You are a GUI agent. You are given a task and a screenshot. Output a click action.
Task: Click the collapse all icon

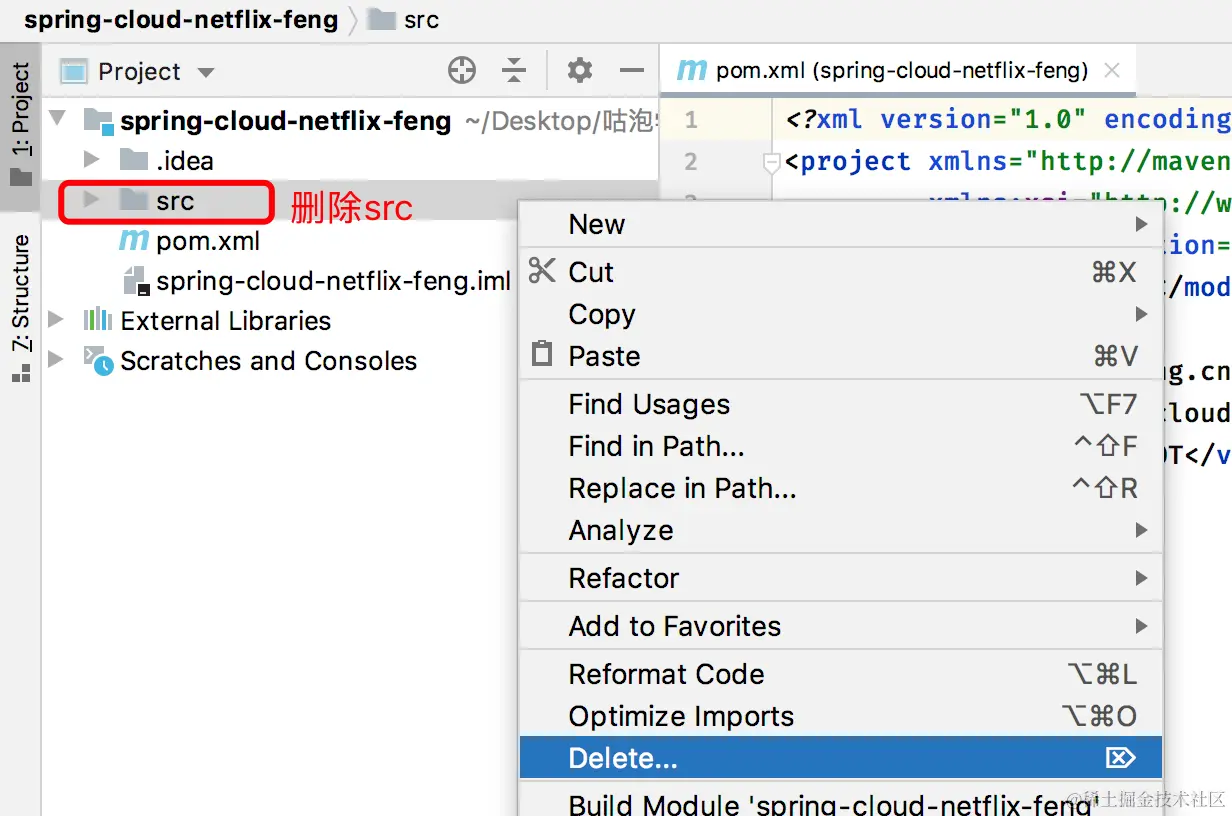point(514,71)
